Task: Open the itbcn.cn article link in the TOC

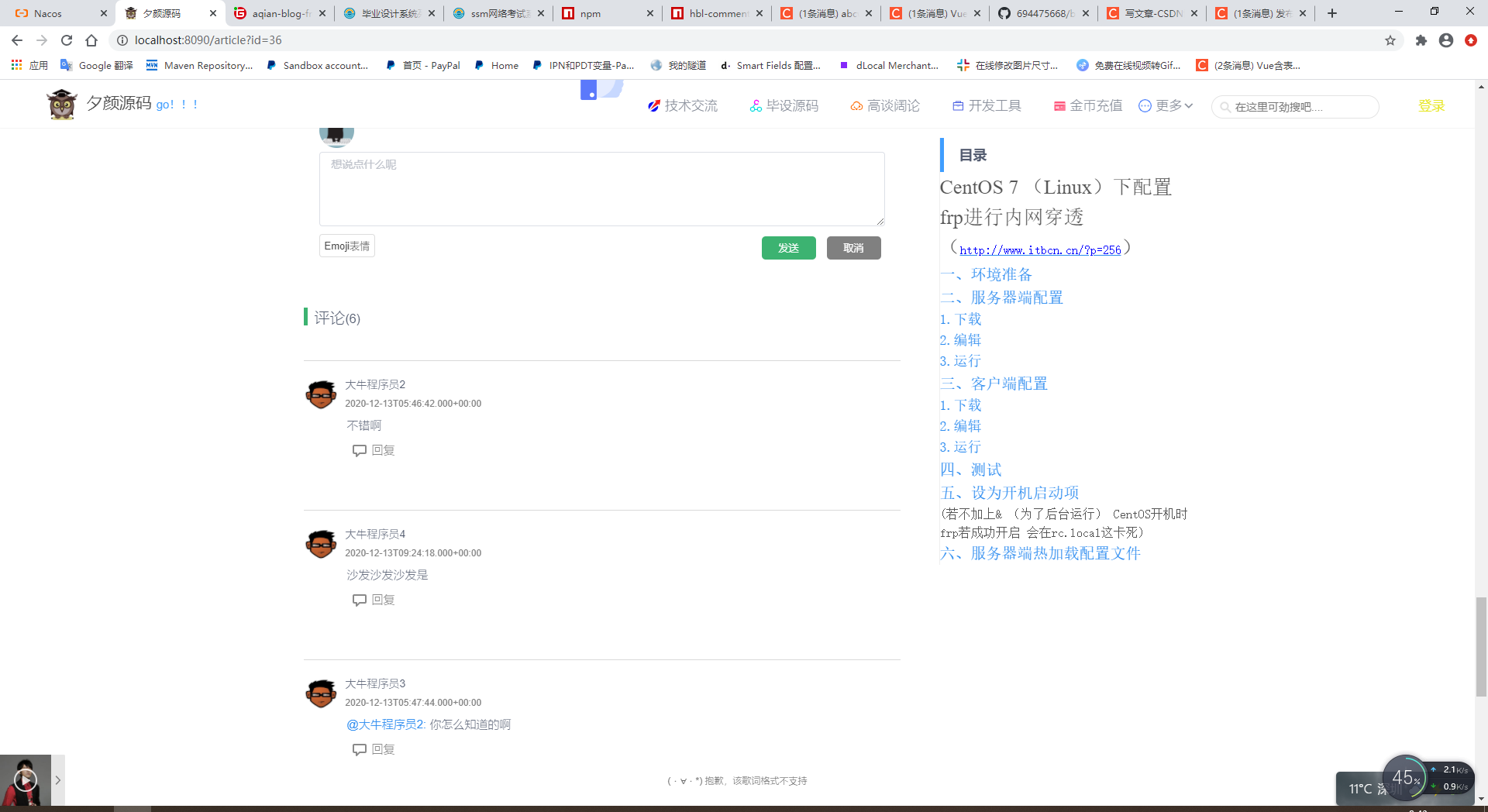Action: click(x=1039, y=249)
